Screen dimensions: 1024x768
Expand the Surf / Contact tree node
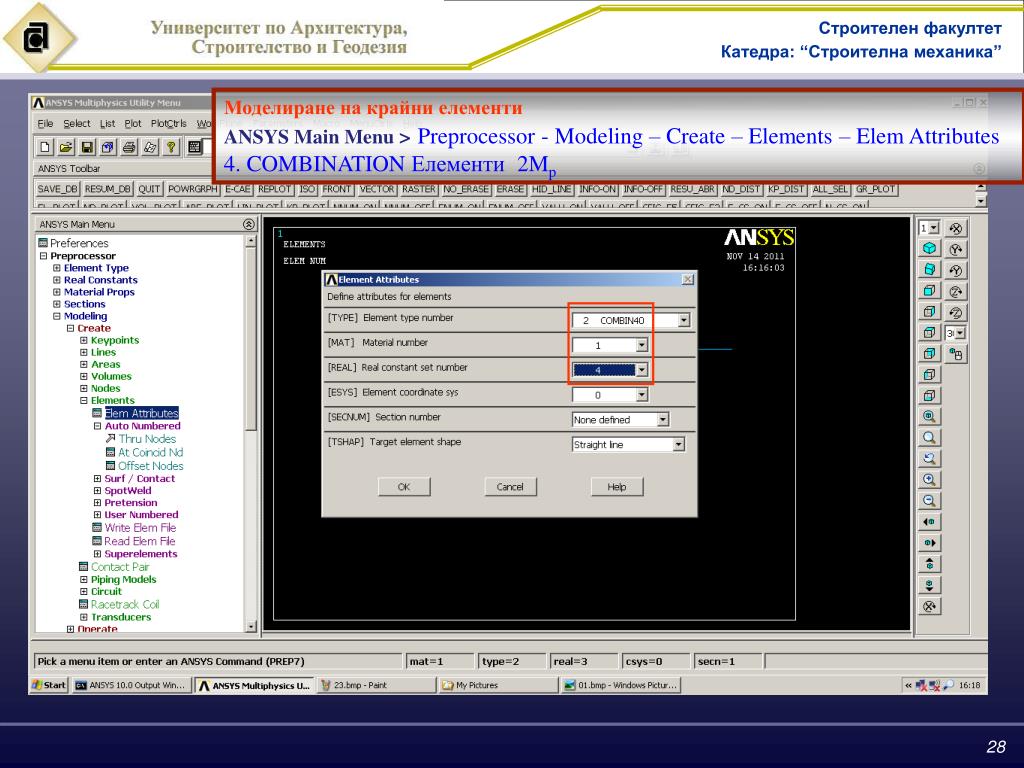pos(97,479)
